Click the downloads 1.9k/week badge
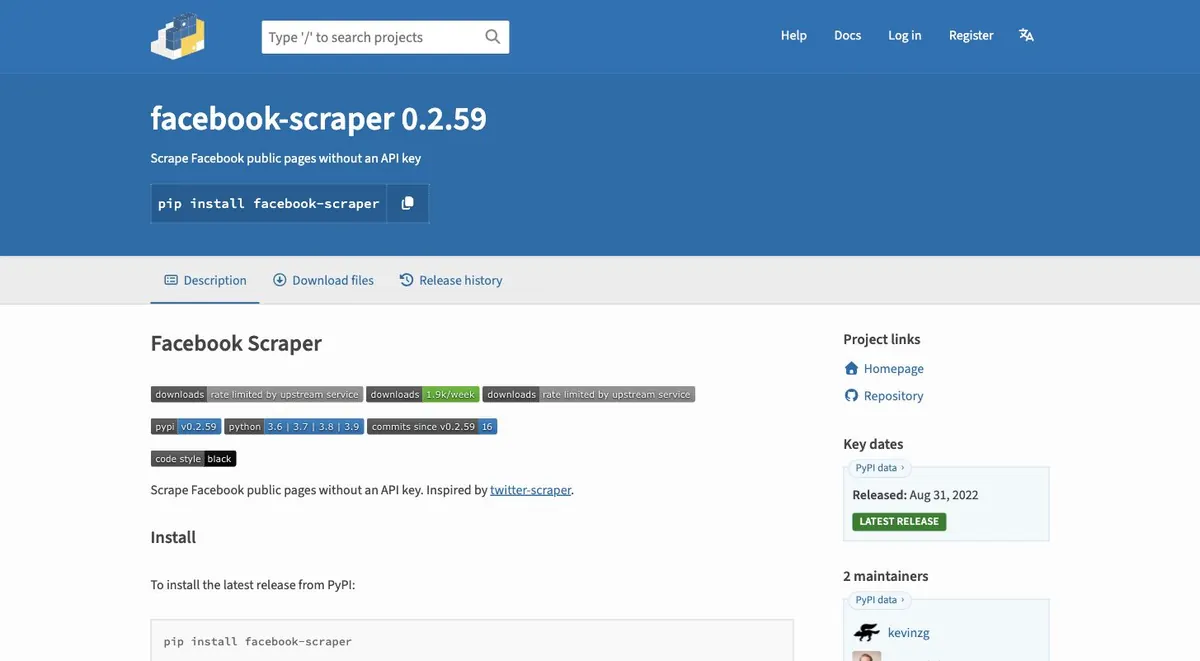Screen dimensions: 1200x661 click(423, 394)
